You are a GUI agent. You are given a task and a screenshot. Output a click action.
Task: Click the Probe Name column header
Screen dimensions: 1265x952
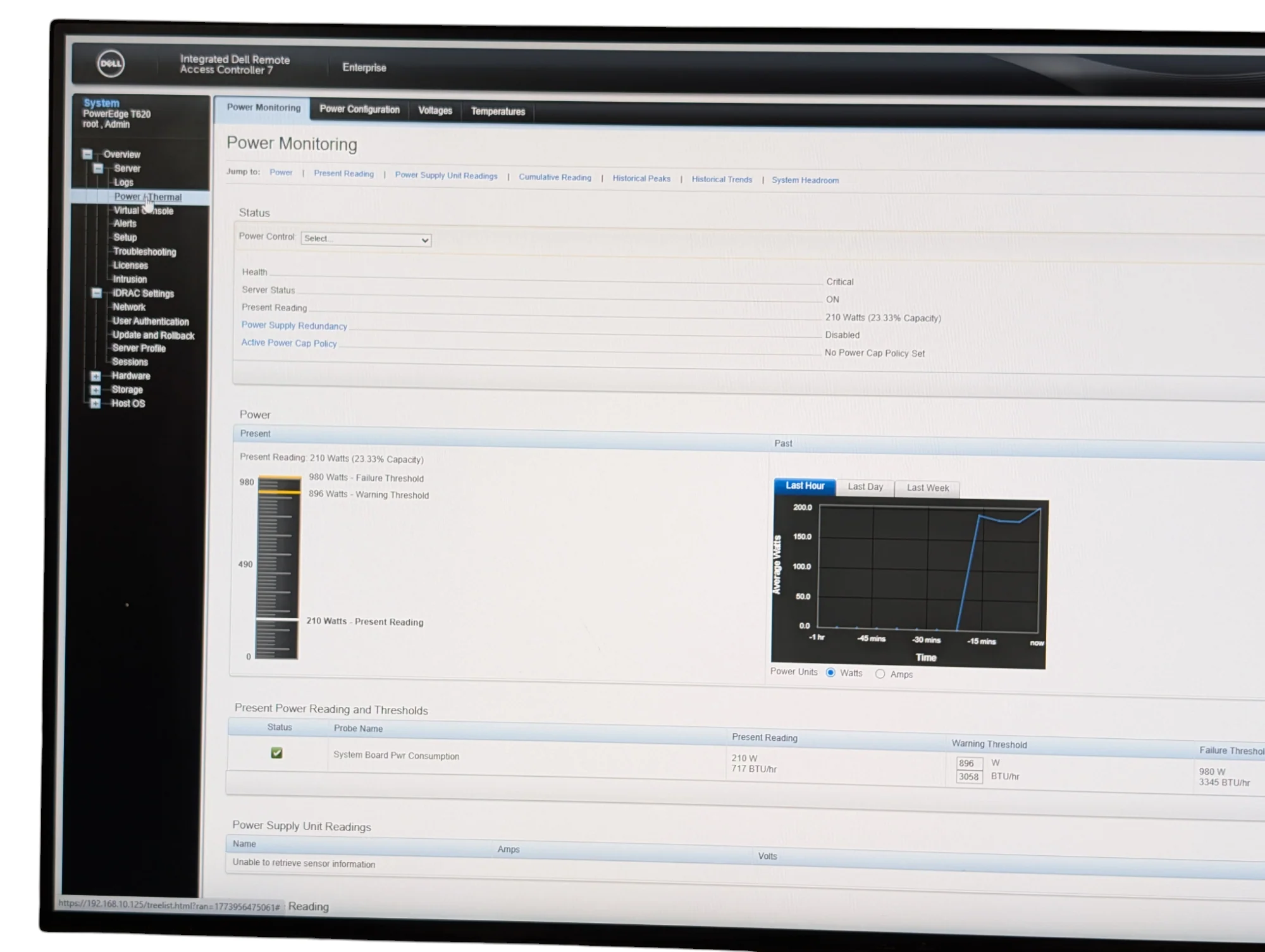click(358, 729)
